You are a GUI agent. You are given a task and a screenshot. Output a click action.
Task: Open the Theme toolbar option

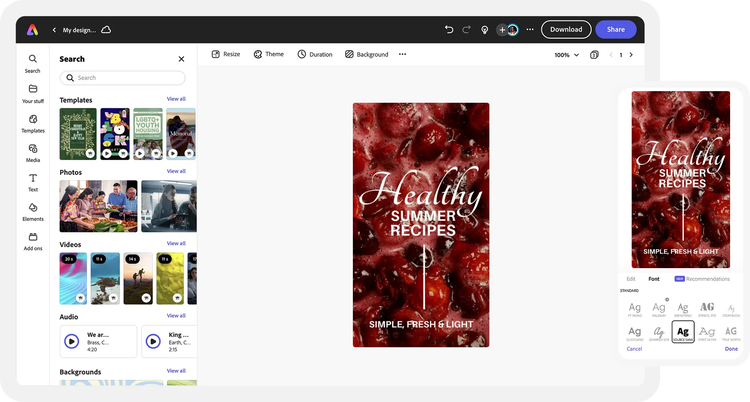click(x=269, y=54)
